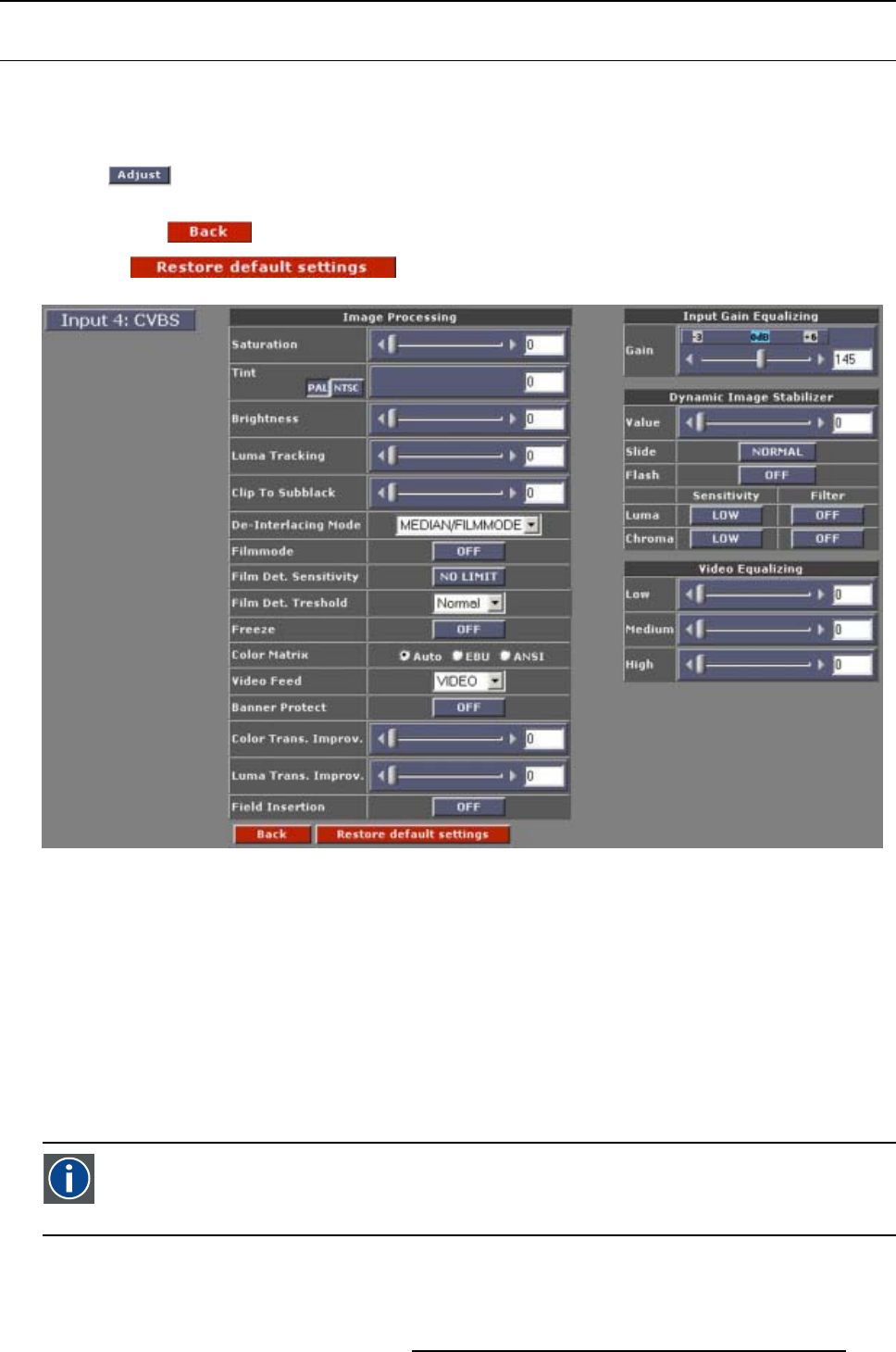Click Luma Tracking increase arrow
Viewport: 896px width, 1352px height.
pyautogui.click(x=513, y=456)
